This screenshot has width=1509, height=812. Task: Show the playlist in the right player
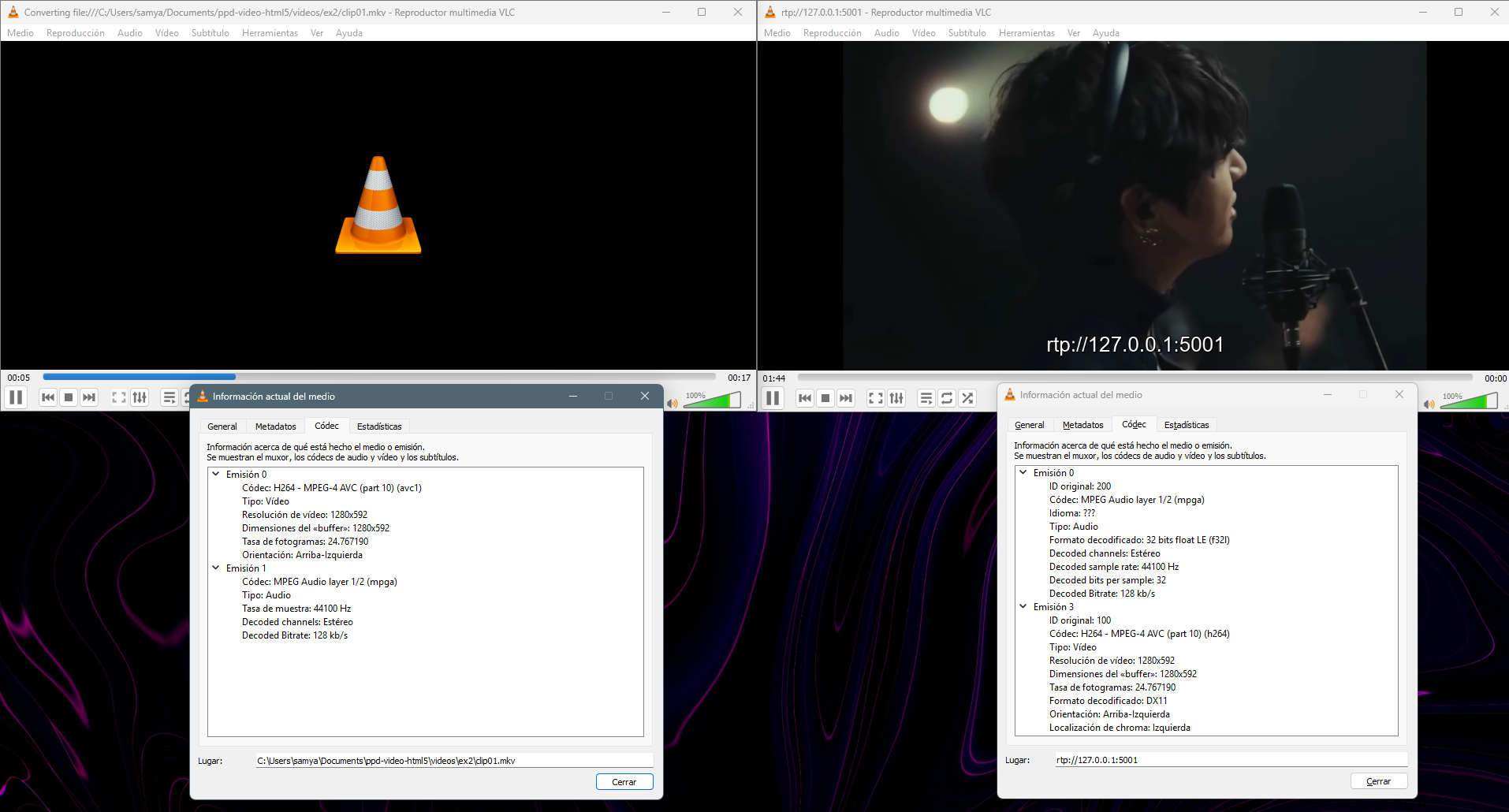coord(926,398)
